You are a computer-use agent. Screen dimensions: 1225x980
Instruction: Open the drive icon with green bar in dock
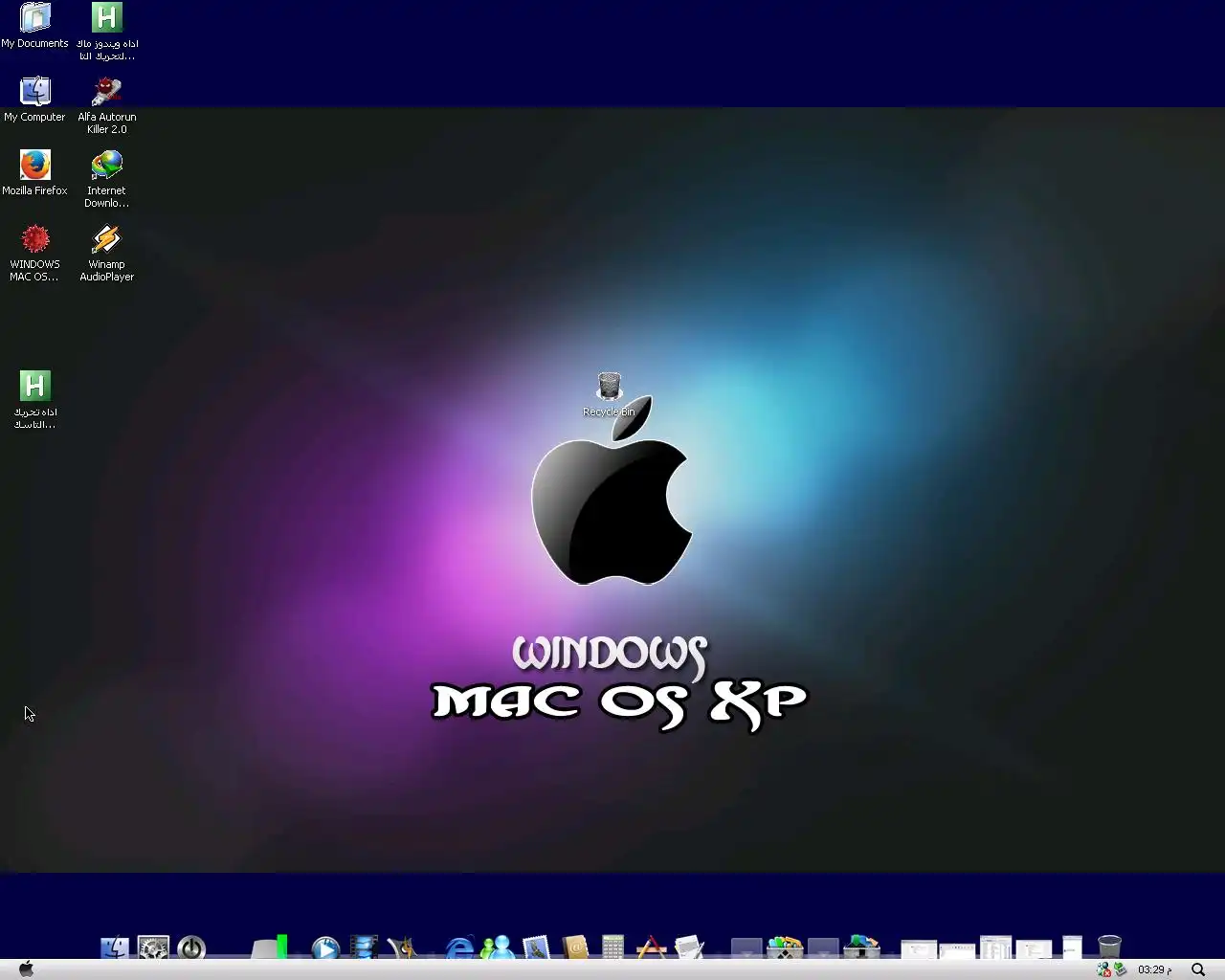click(x=269, y=947)
